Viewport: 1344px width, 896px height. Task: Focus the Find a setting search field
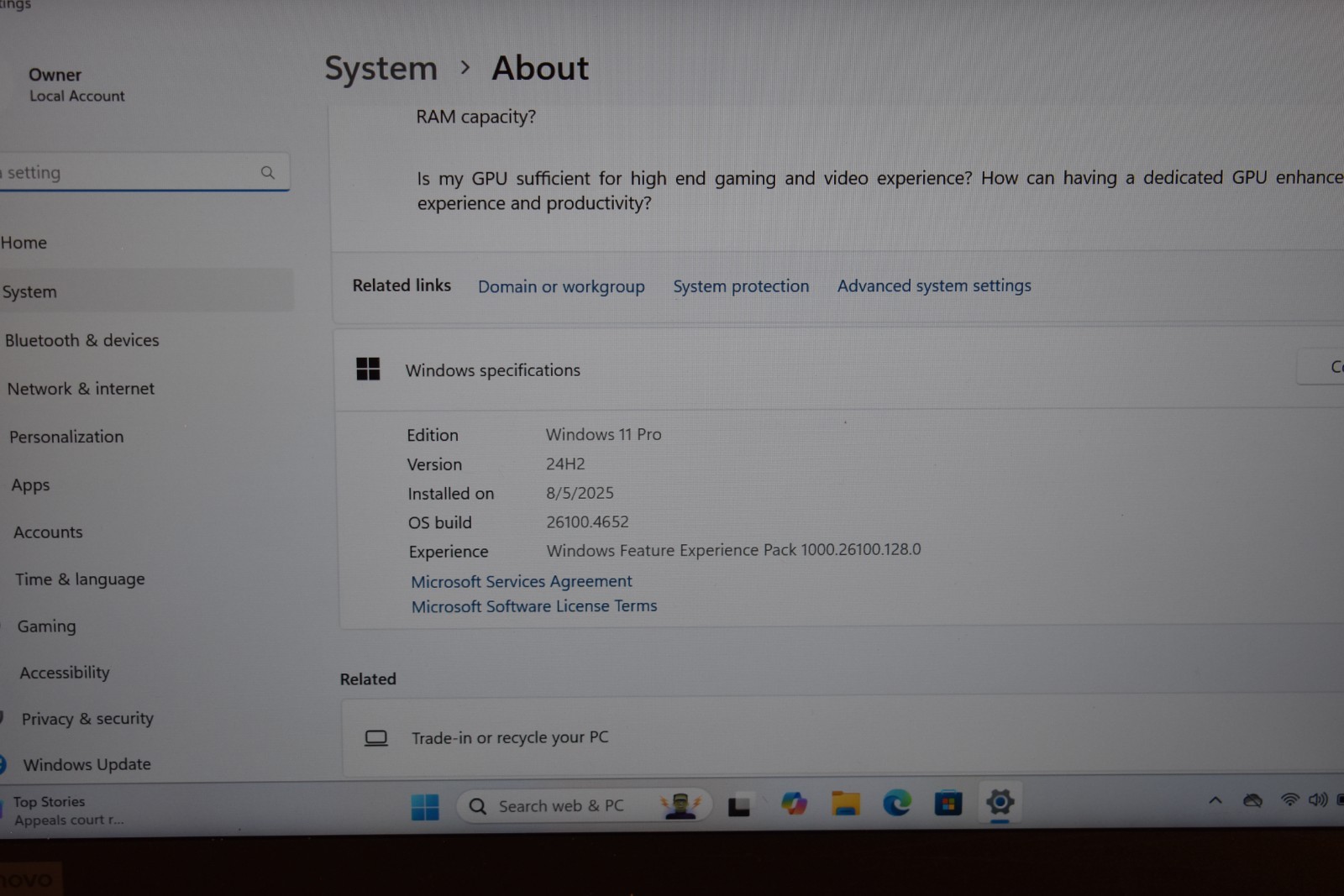pyautogui.click(x=143, y=172)
